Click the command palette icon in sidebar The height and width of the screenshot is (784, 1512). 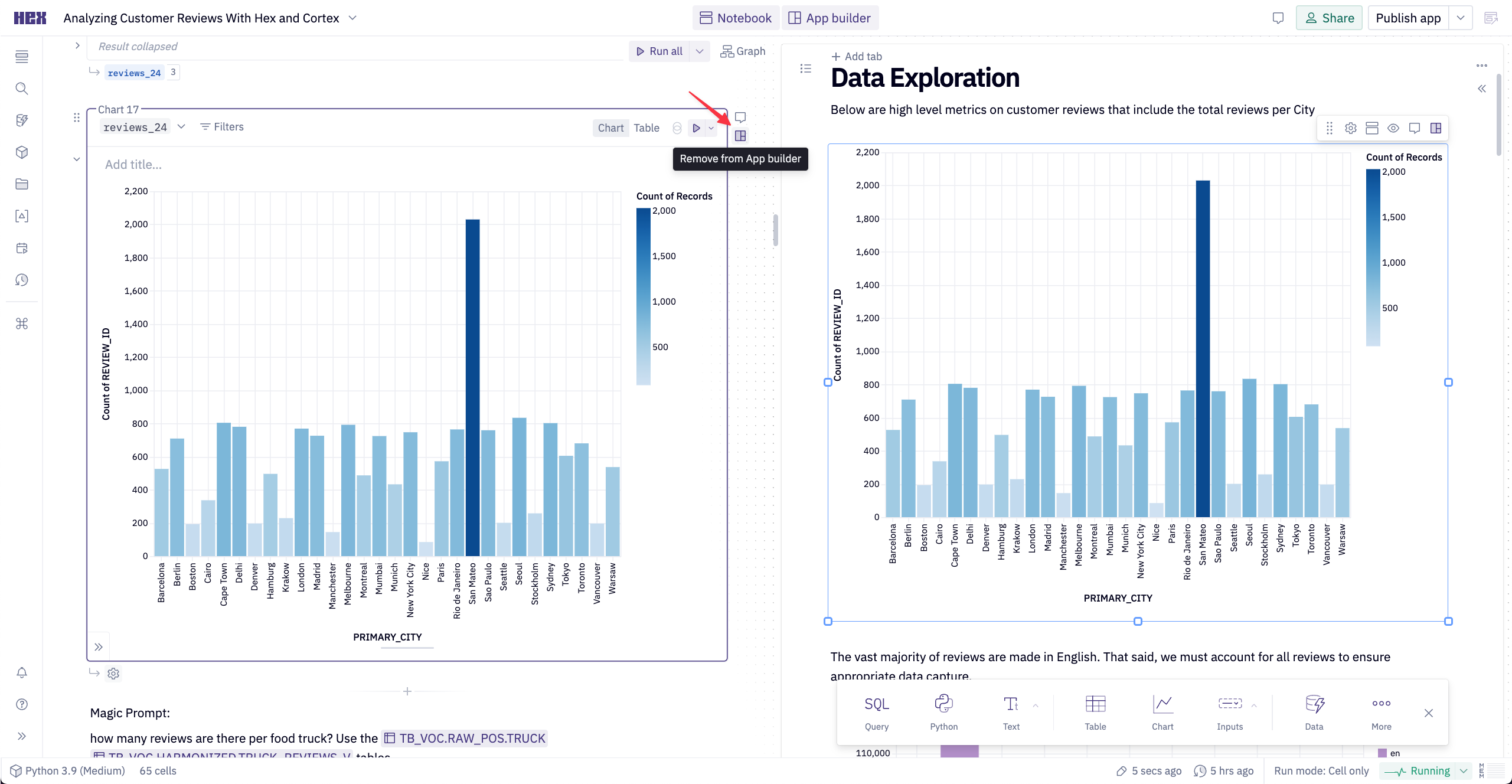(22, 324)
